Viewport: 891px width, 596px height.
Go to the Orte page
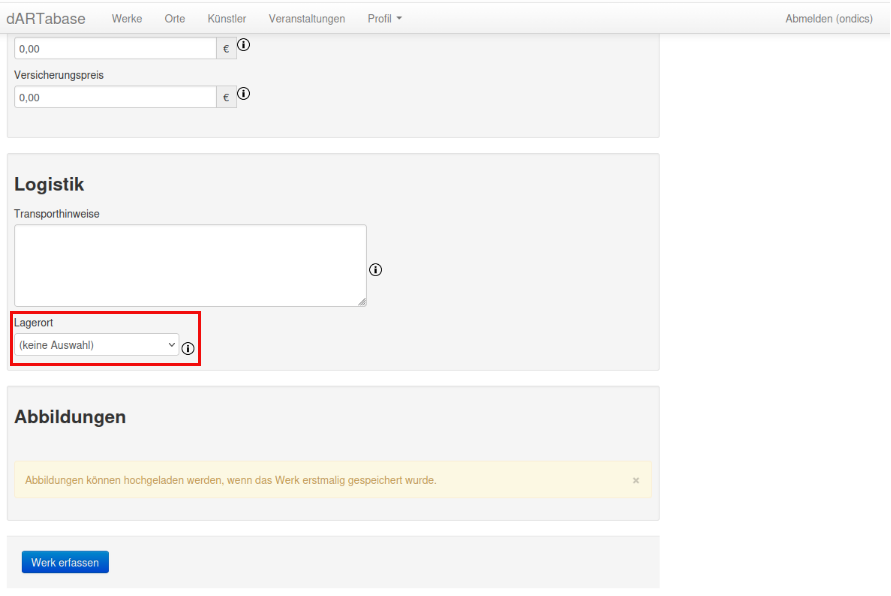[x=175, y=19]
